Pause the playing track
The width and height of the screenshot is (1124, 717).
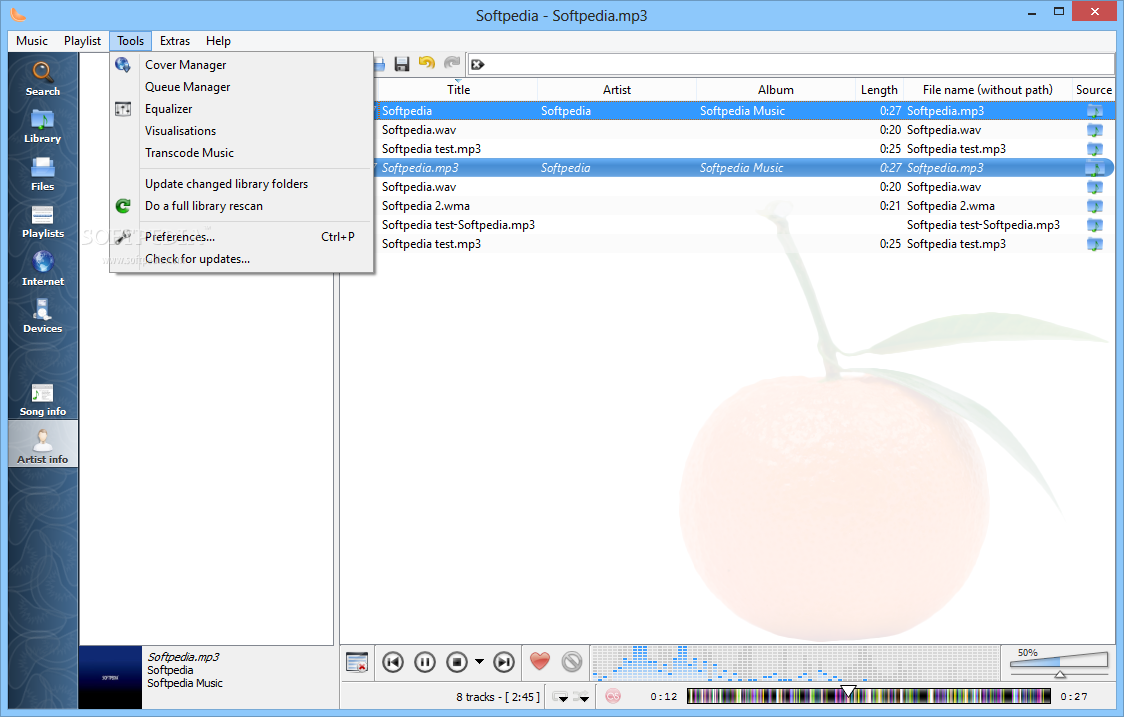[x=424, y=662]
